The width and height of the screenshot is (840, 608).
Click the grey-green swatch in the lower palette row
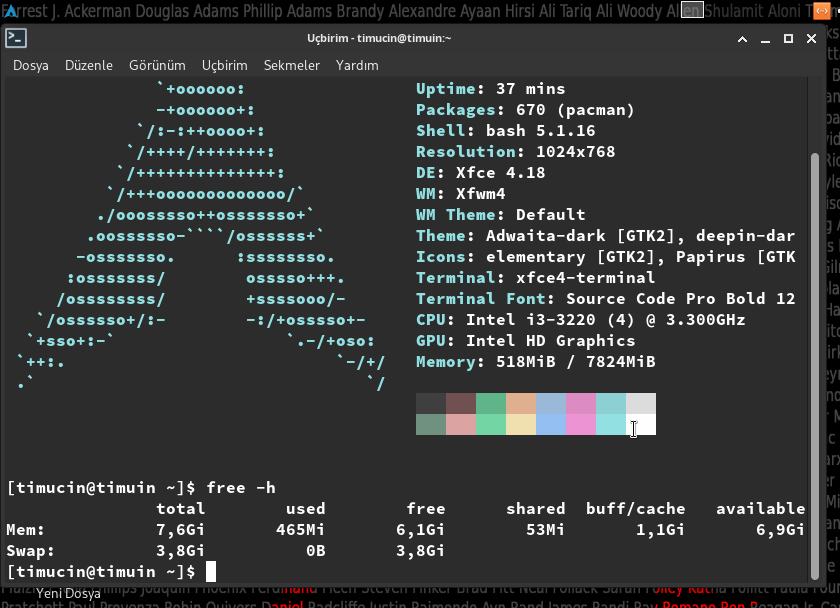pos(431,424)
